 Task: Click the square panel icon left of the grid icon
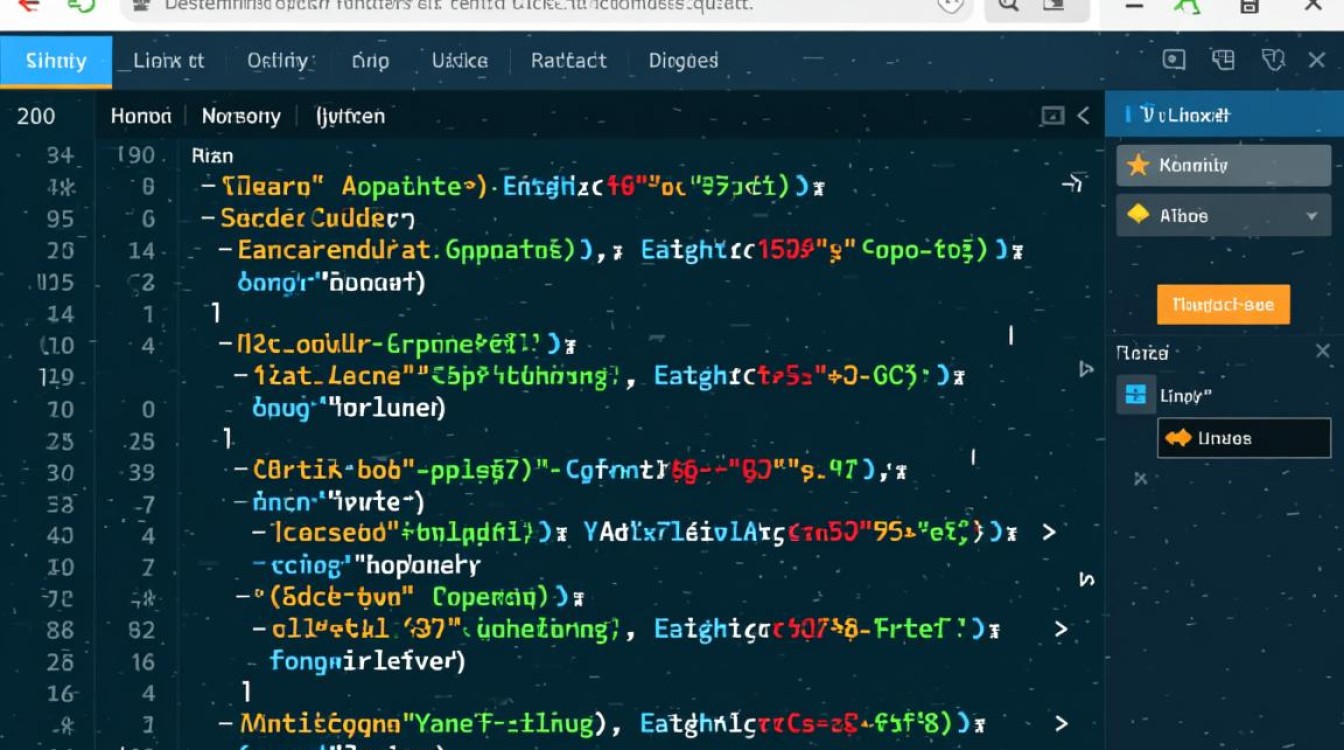pos(1174,61)
